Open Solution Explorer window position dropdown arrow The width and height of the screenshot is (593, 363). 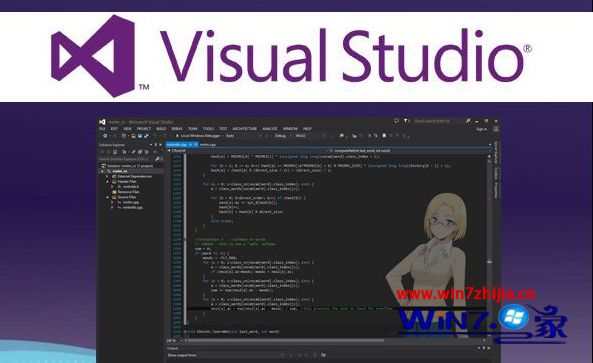[151, 145]
